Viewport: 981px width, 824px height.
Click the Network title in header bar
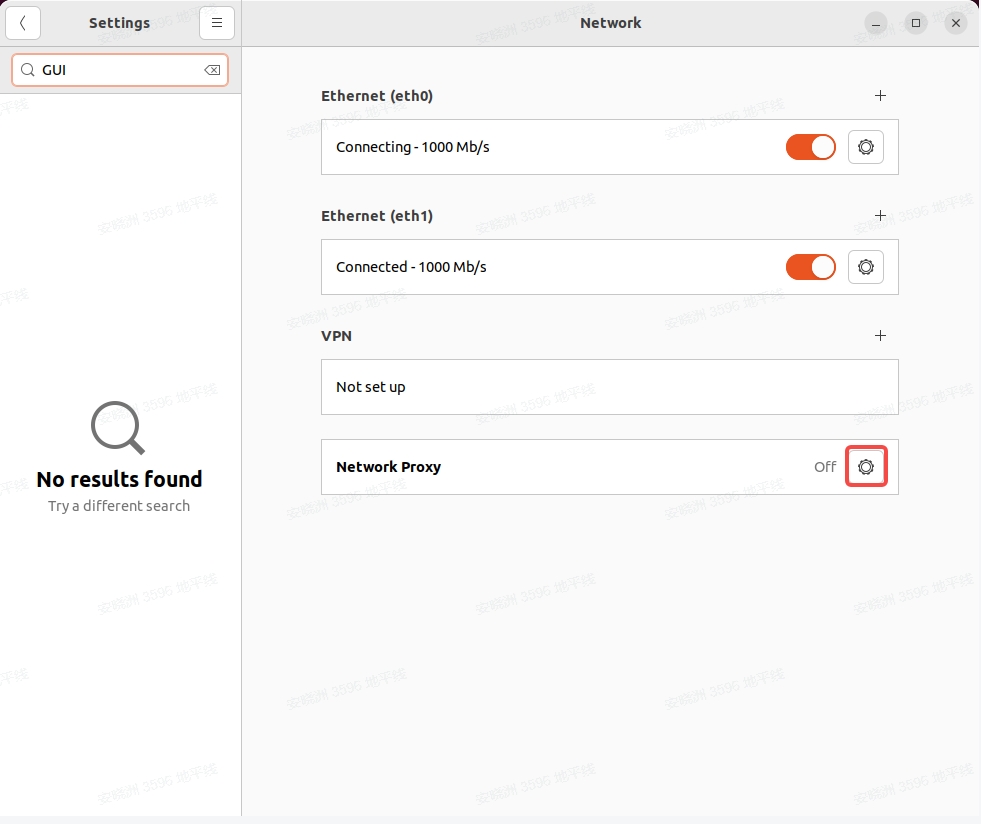point(611,23)
